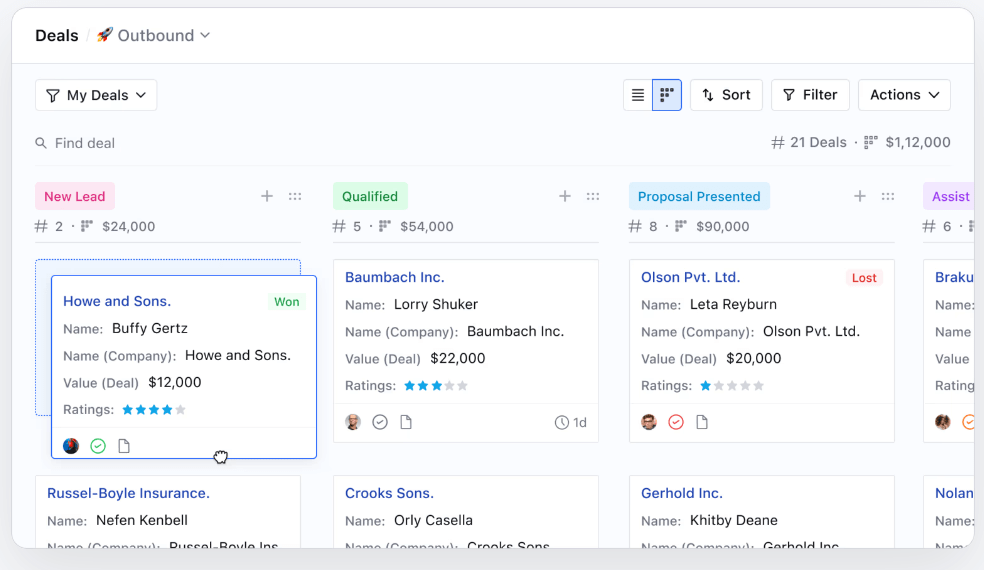Set Olson Pvt. Ltd. rating to two stars

tap(719, 386)
